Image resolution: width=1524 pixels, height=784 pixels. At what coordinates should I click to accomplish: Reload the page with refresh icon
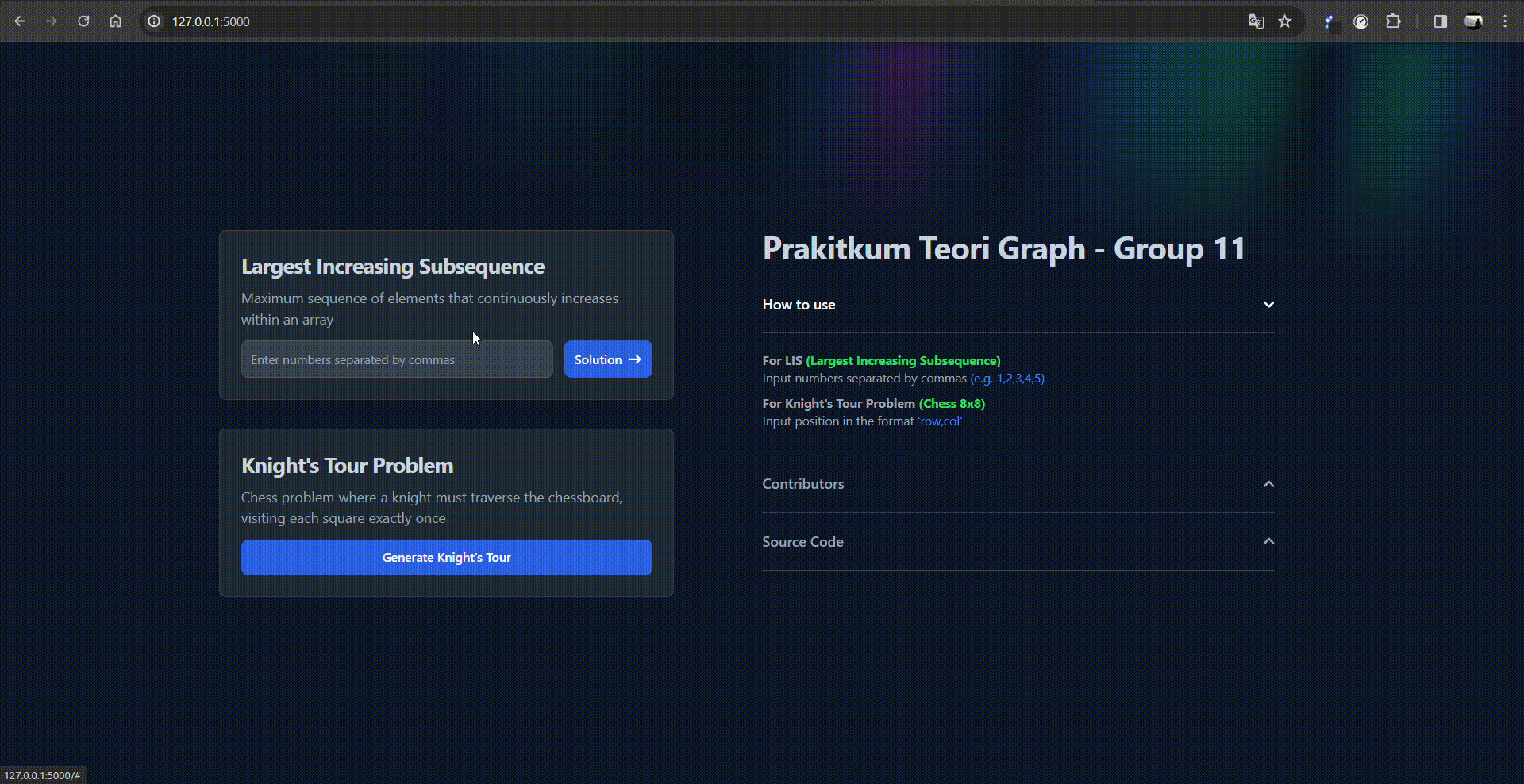(83, 21)
